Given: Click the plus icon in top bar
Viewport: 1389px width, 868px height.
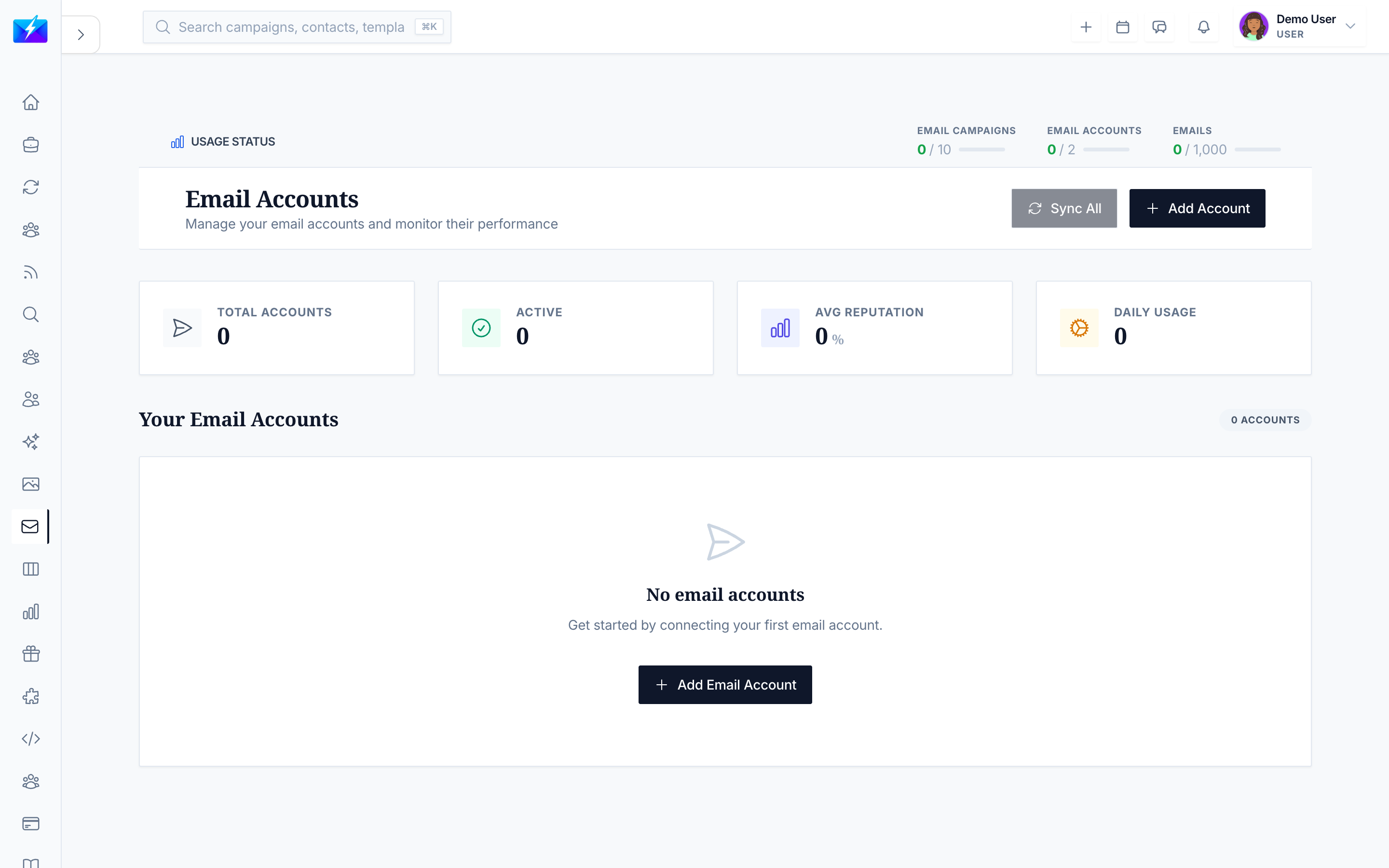Looking at the screenshot, I should (1086, 27).
